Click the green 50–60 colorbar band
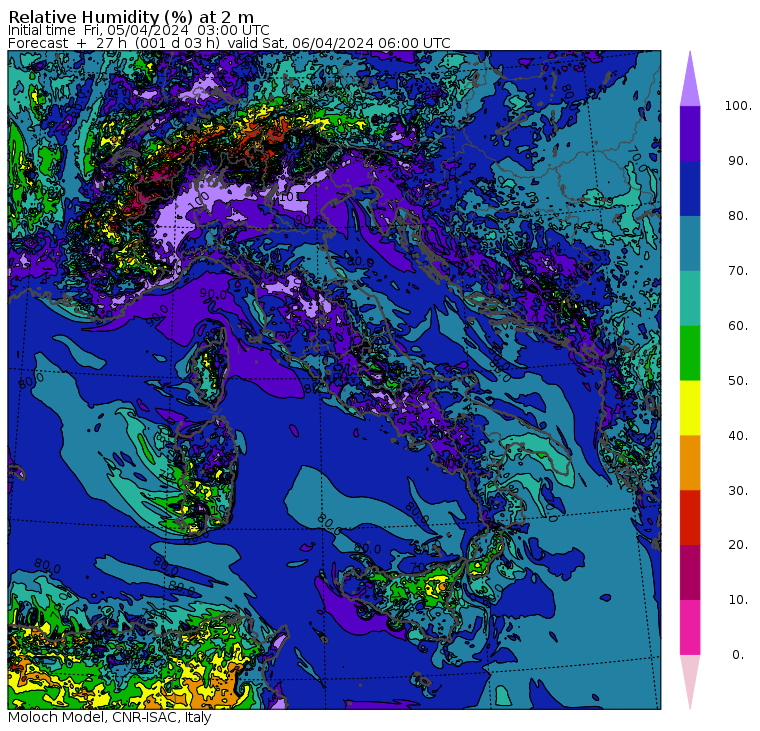 pyautogui.click(x=690, y=352)
